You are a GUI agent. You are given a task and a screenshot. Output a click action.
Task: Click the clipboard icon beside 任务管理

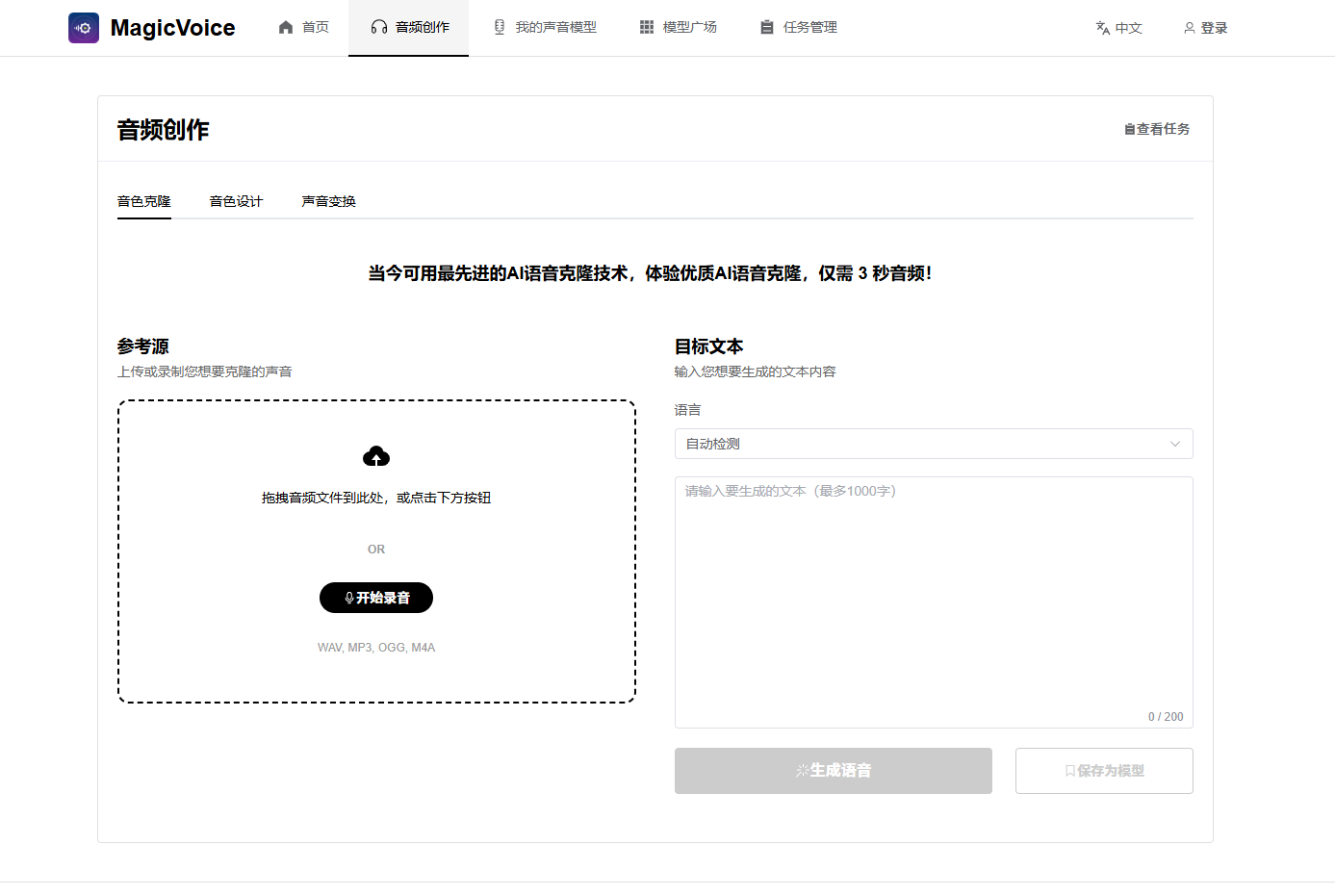pos(765,27)
